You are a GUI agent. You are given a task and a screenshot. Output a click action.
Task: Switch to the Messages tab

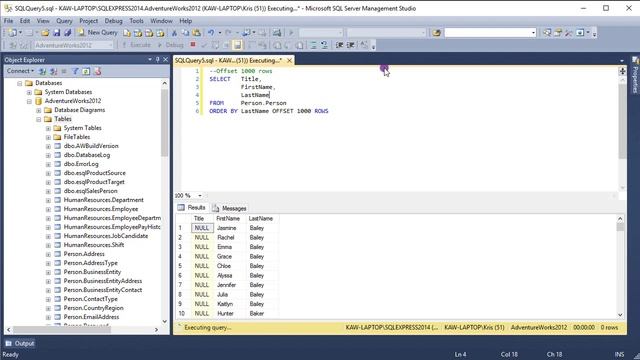coord(229,208)
